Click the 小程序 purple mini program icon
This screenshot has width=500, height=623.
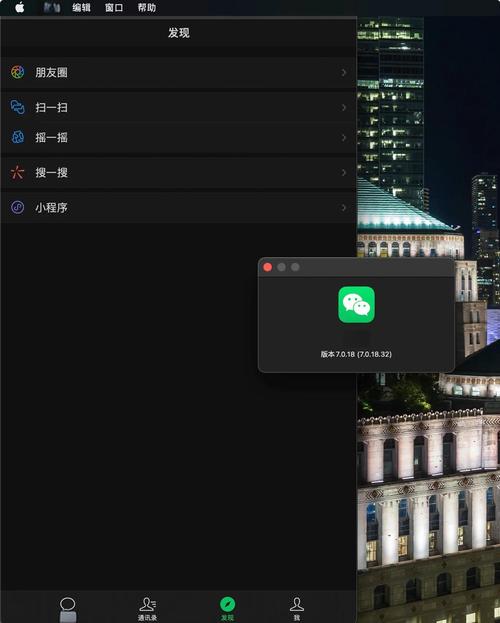tap(17, 207)
